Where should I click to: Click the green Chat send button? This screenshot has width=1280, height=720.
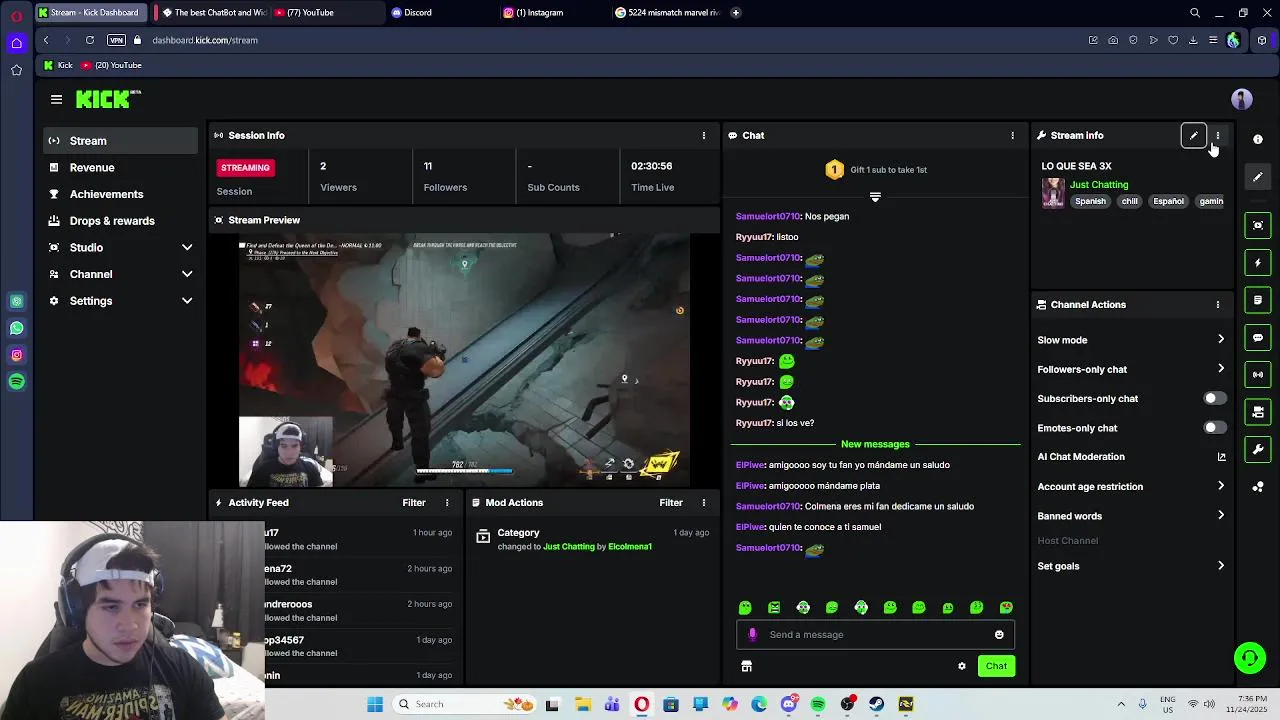pos(996,666)
